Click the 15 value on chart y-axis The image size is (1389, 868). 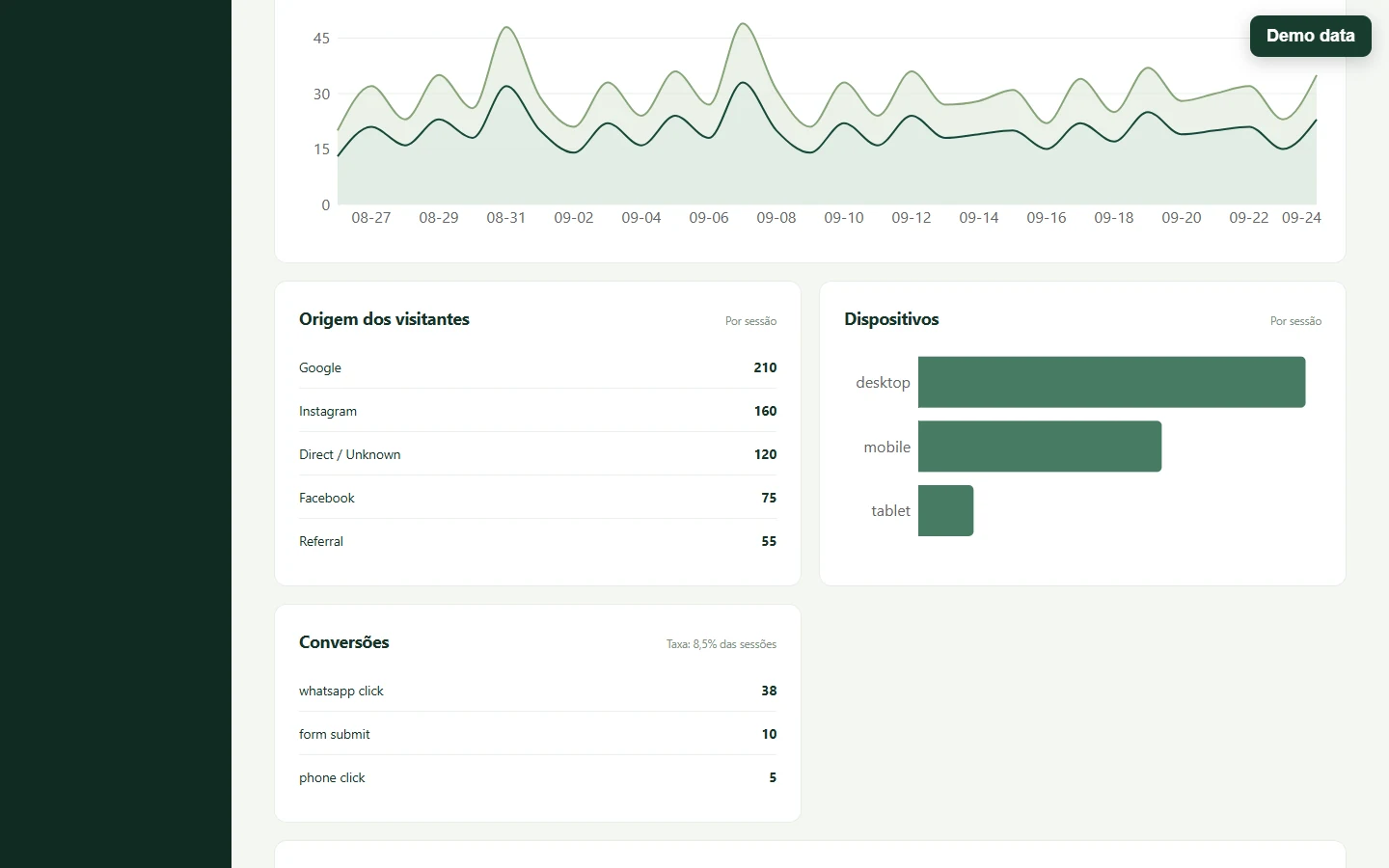coord(321,149)
